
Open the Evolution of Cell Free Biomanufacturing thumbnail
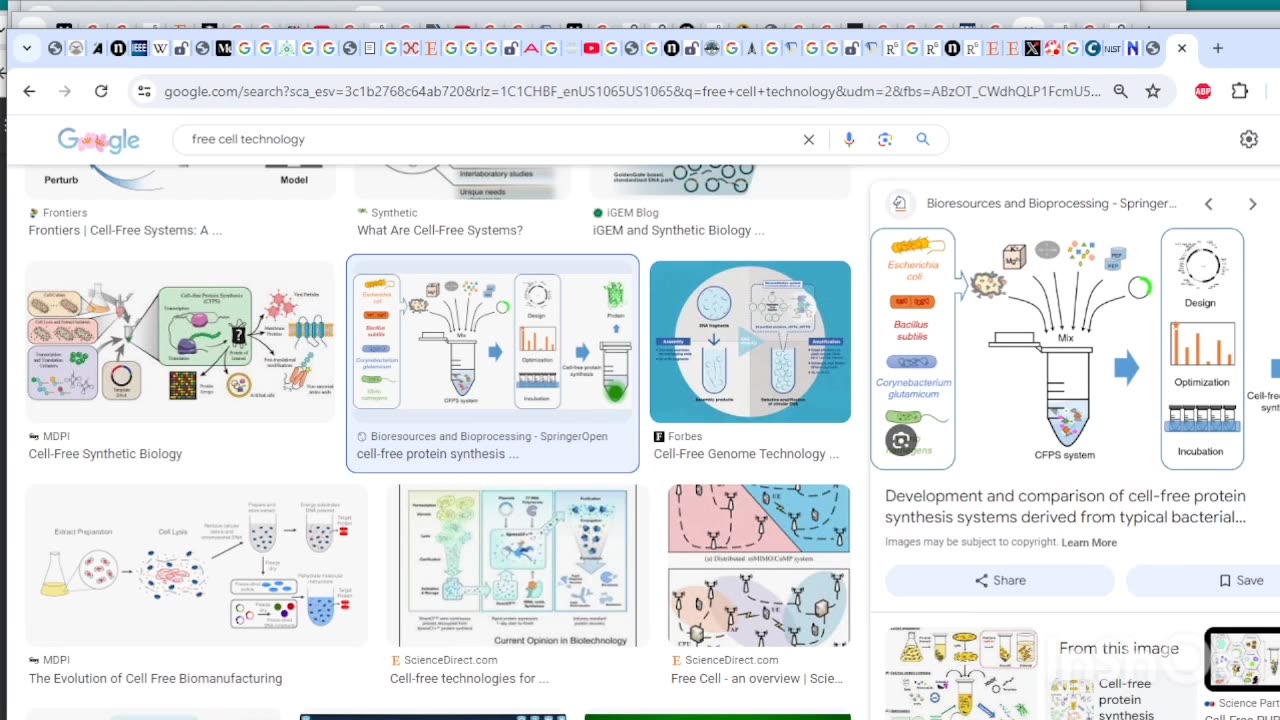click(196, 565)
